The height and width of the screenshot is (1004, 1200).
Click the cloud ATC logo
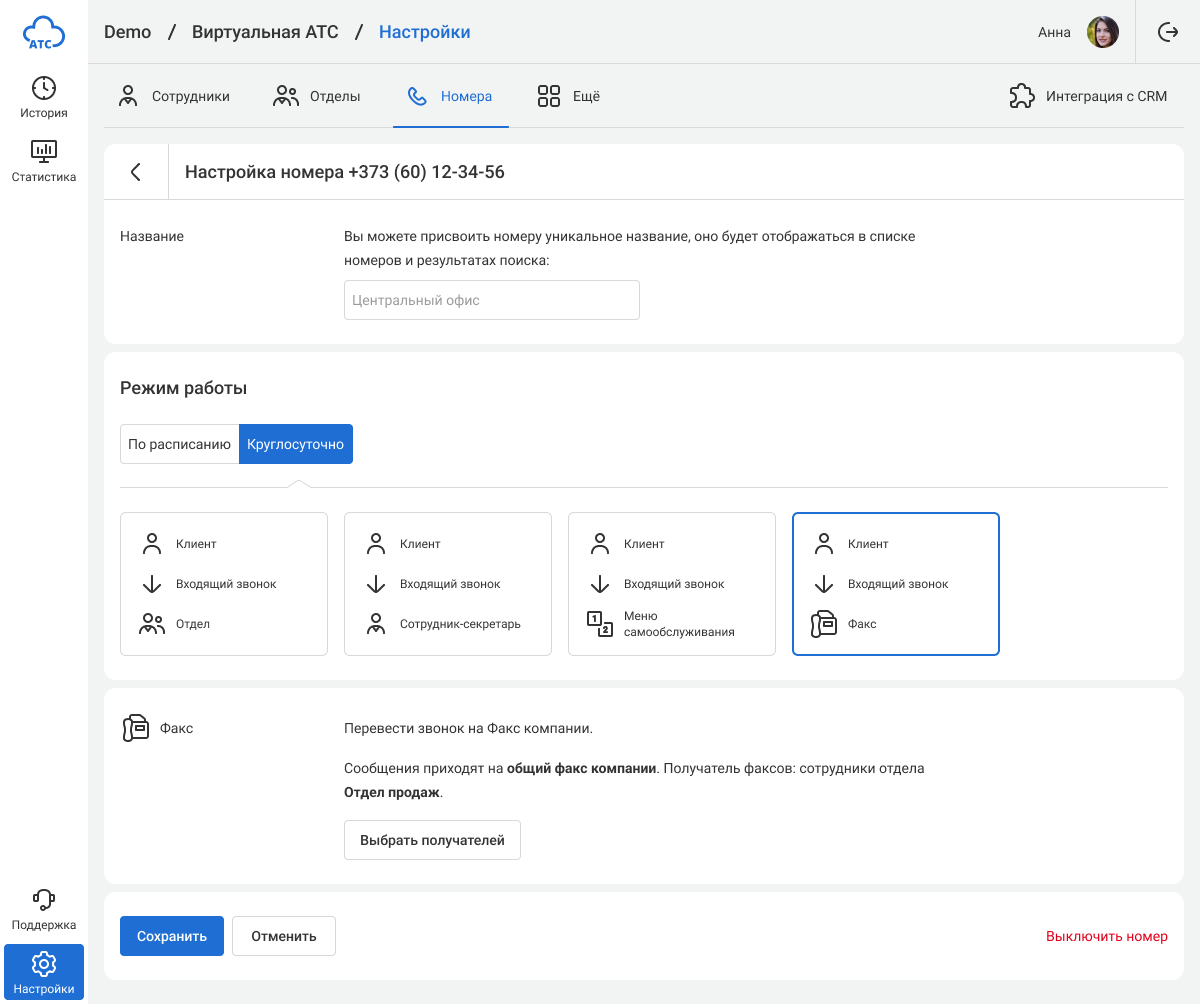pyautogui.click(x=44, y=33)
